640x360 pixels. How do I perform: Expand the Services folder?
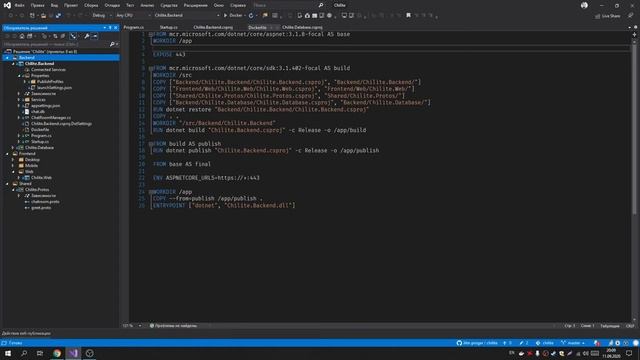19,100
